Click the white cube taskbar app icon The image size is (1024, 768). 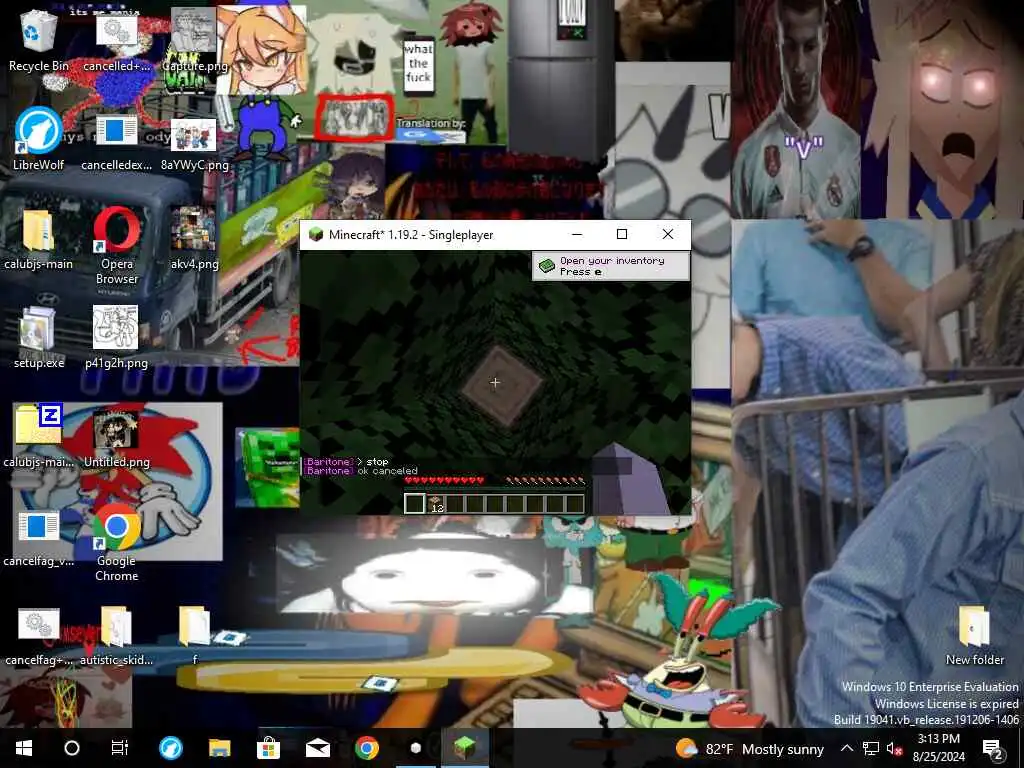415,748
